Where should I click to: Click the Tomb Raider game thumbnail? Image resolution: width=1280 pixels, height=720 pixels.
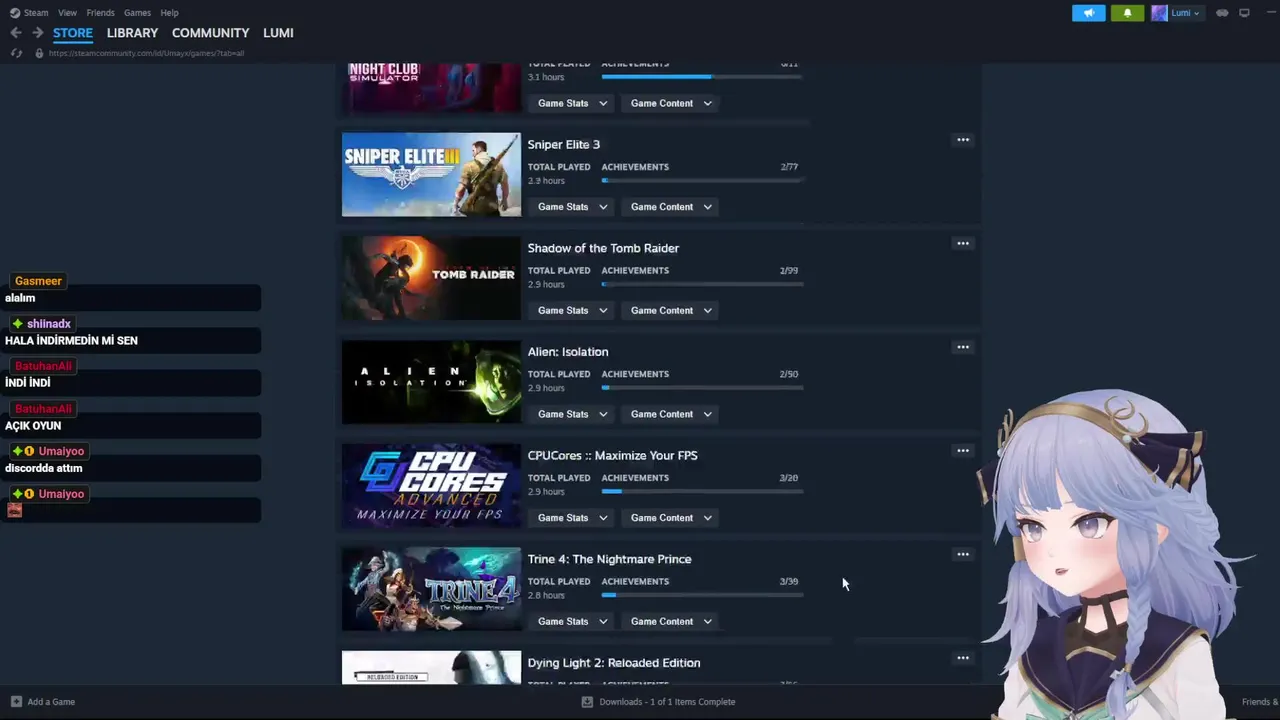point(431,278)
